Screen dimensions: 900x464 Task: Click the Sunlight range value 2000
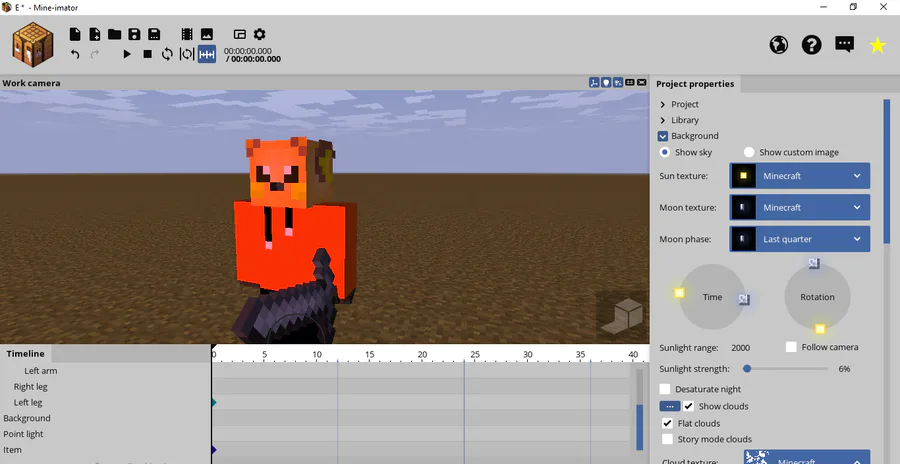pos(740,348)
